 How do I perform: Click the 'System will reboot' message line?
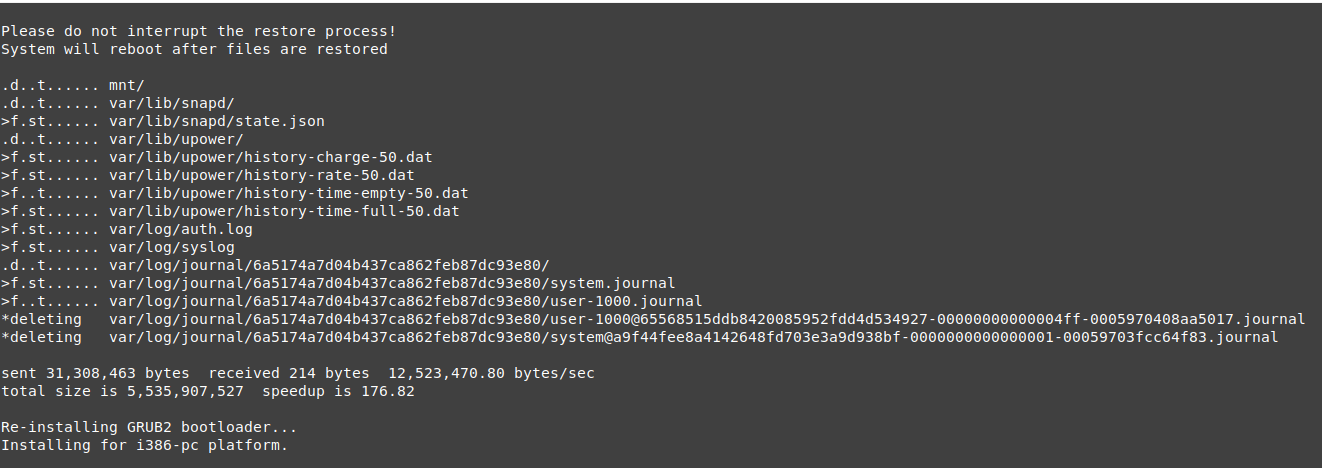pyautogui.click(x=194, y=49)
